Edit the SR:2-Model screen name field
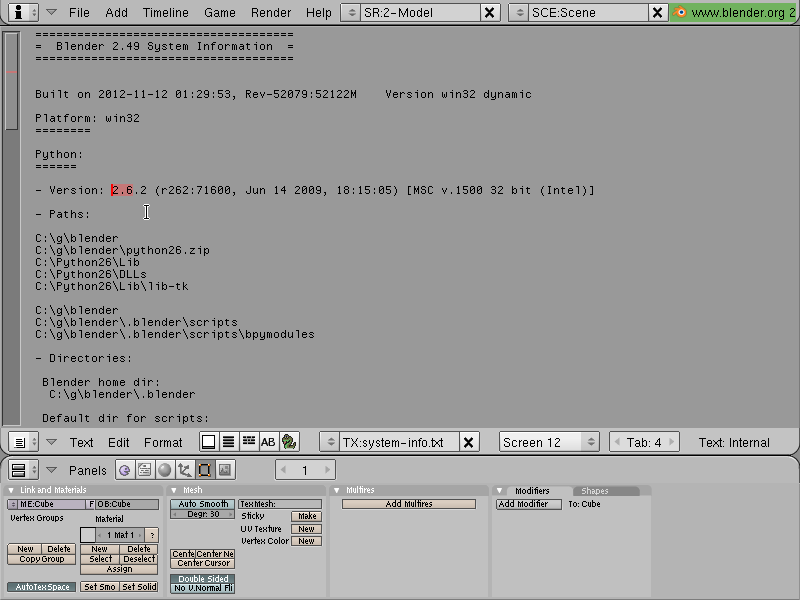The image size is (800, 600). 420,12
